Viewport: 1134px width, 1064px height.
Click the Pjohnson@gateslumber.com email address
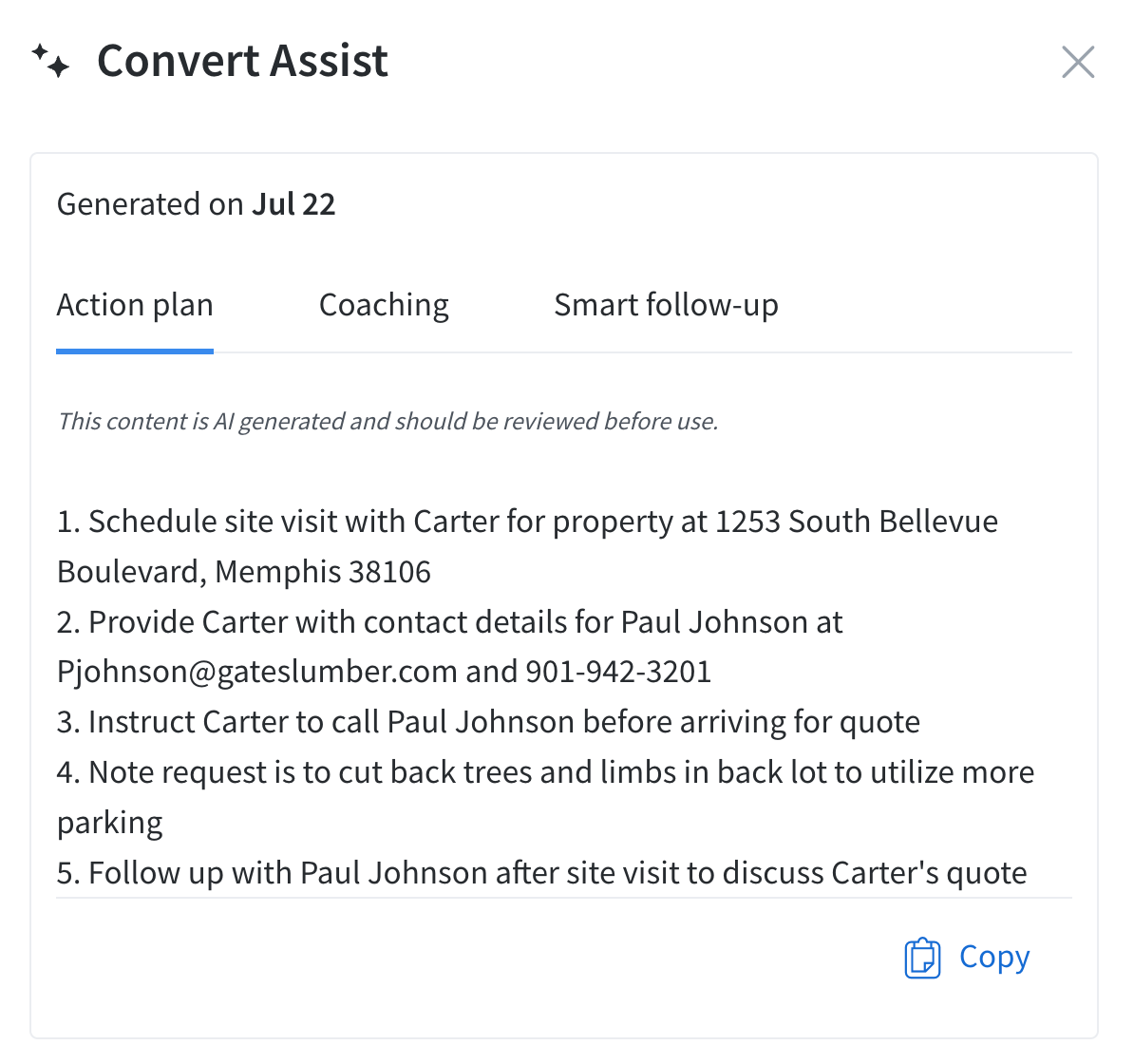coord(257,672)
